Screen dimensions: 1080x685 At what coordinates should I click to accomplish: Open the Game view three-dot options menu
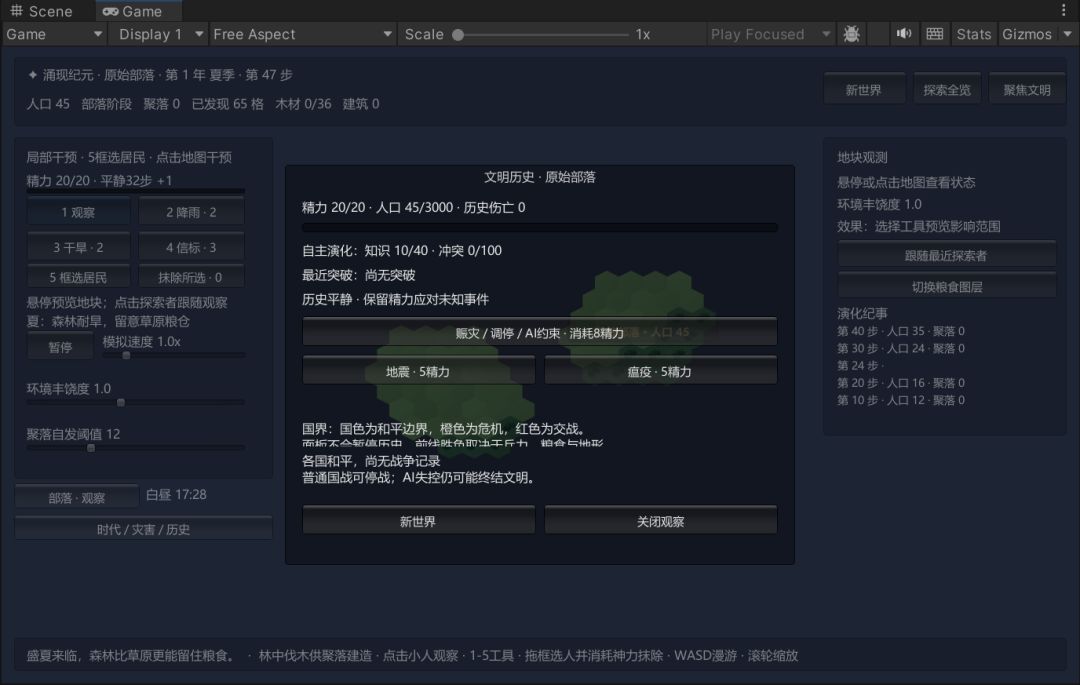[x=1064, y=10]
